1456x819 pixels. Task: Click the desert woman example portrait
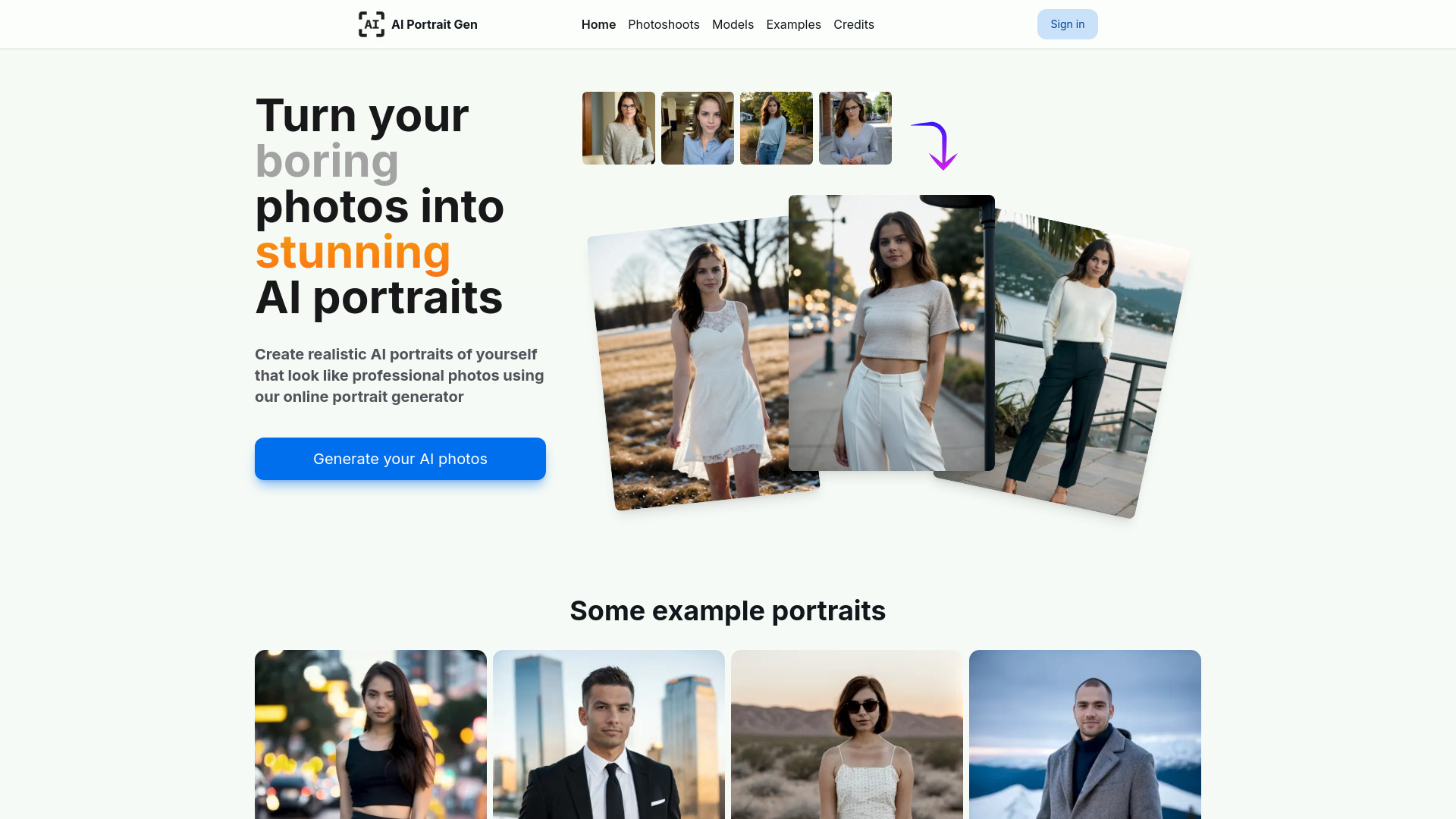click(847, 734)
